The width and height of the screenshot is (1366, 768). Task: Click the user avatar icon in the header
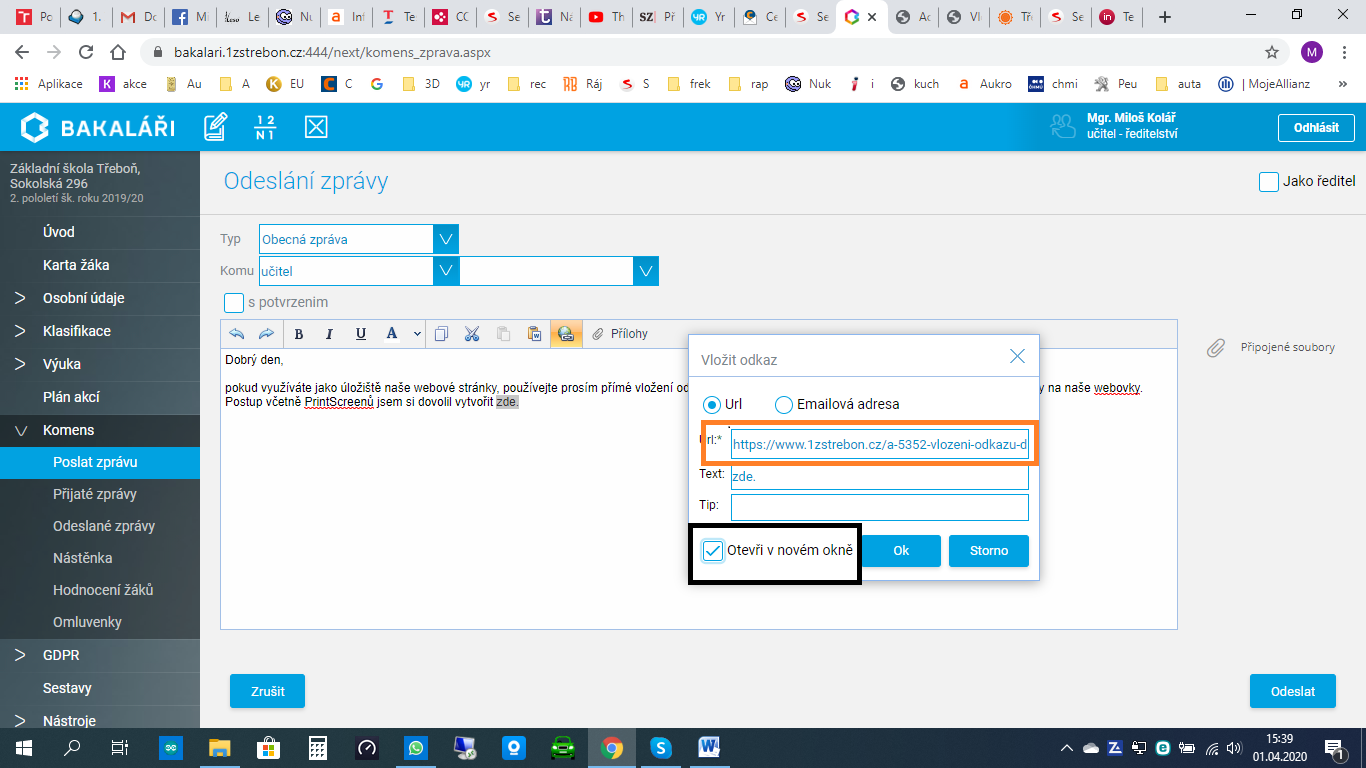(1061, 127)
